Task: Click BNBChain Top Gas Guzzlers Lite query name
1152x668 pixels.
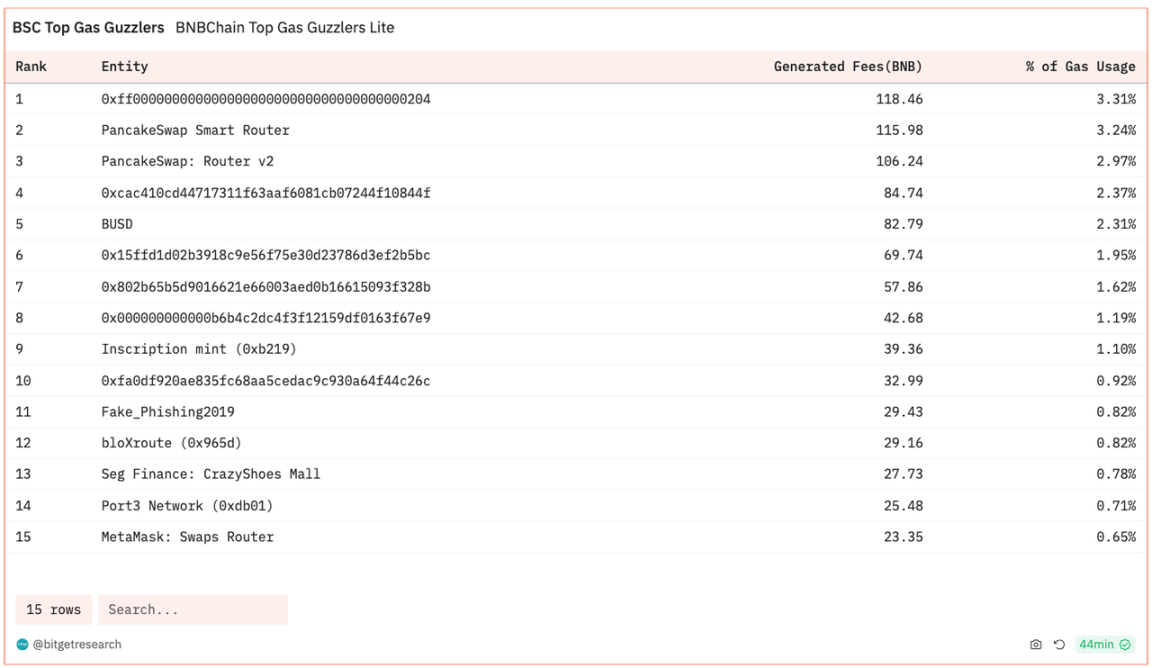Action: 285,28
